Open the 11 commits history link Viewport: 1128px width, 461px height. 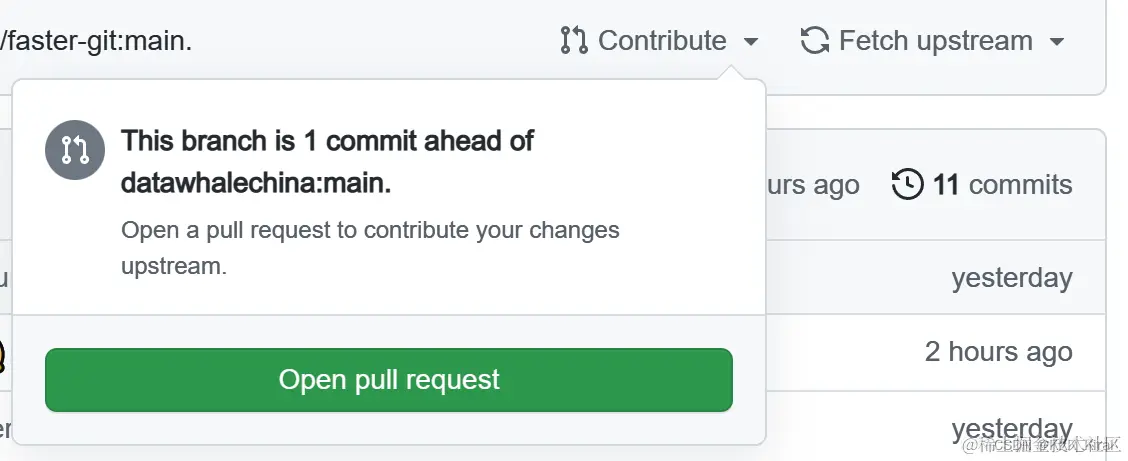(1002, 185)
